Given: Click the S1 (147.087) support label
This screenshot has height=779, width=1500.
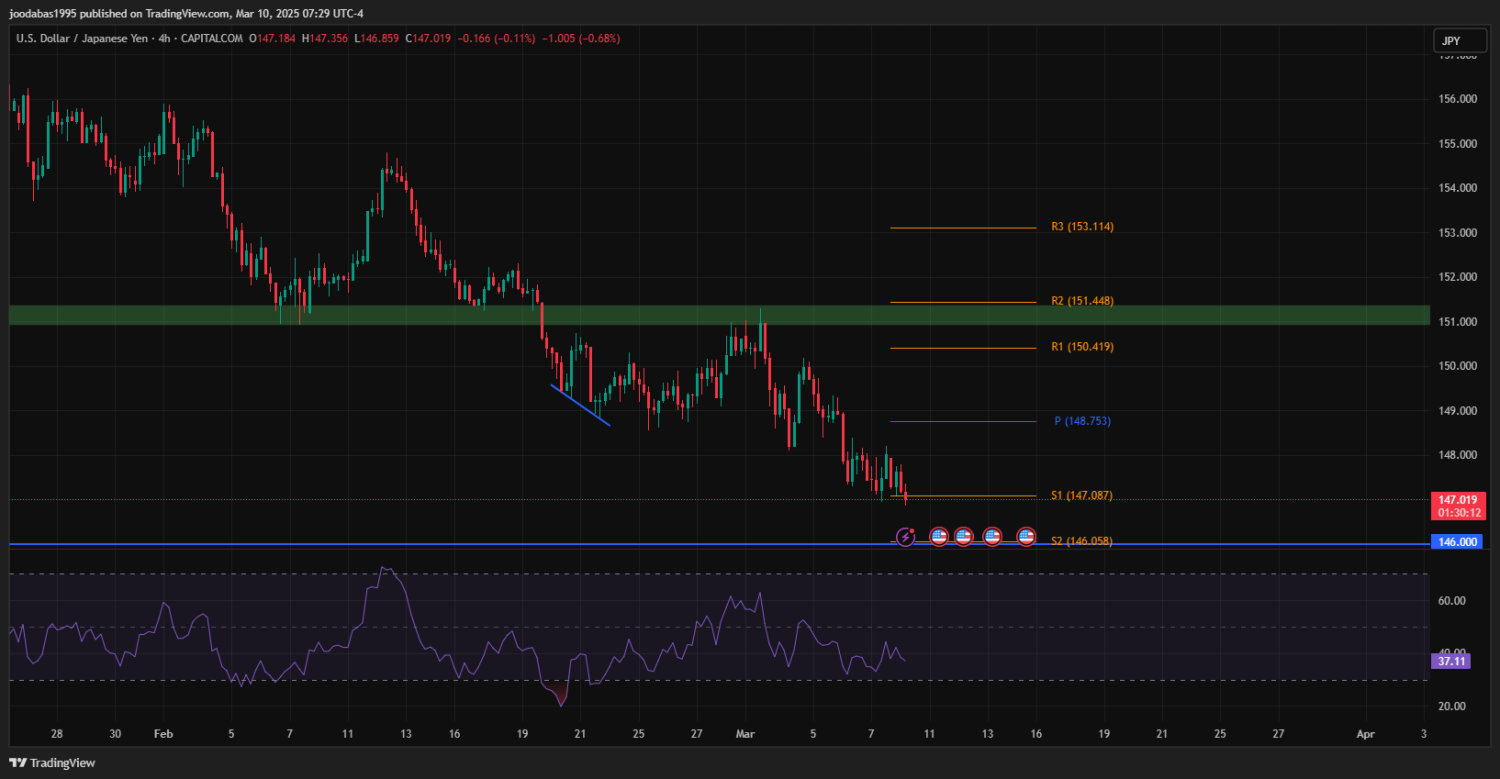Looking at the screenshot, I should tap(1082, 496).
